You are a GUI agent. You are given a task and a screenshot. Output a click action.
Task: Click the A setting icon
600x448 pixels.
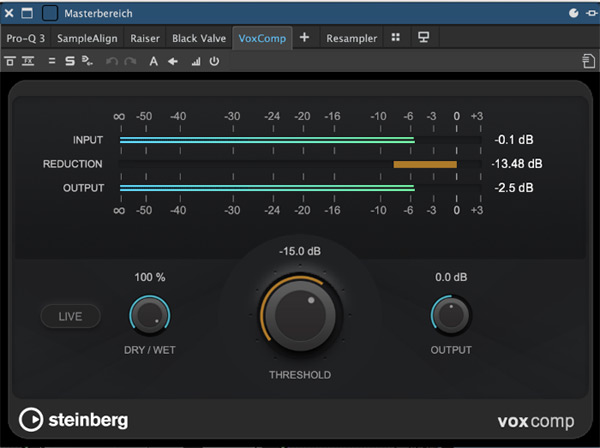click(x=153, y=61)
